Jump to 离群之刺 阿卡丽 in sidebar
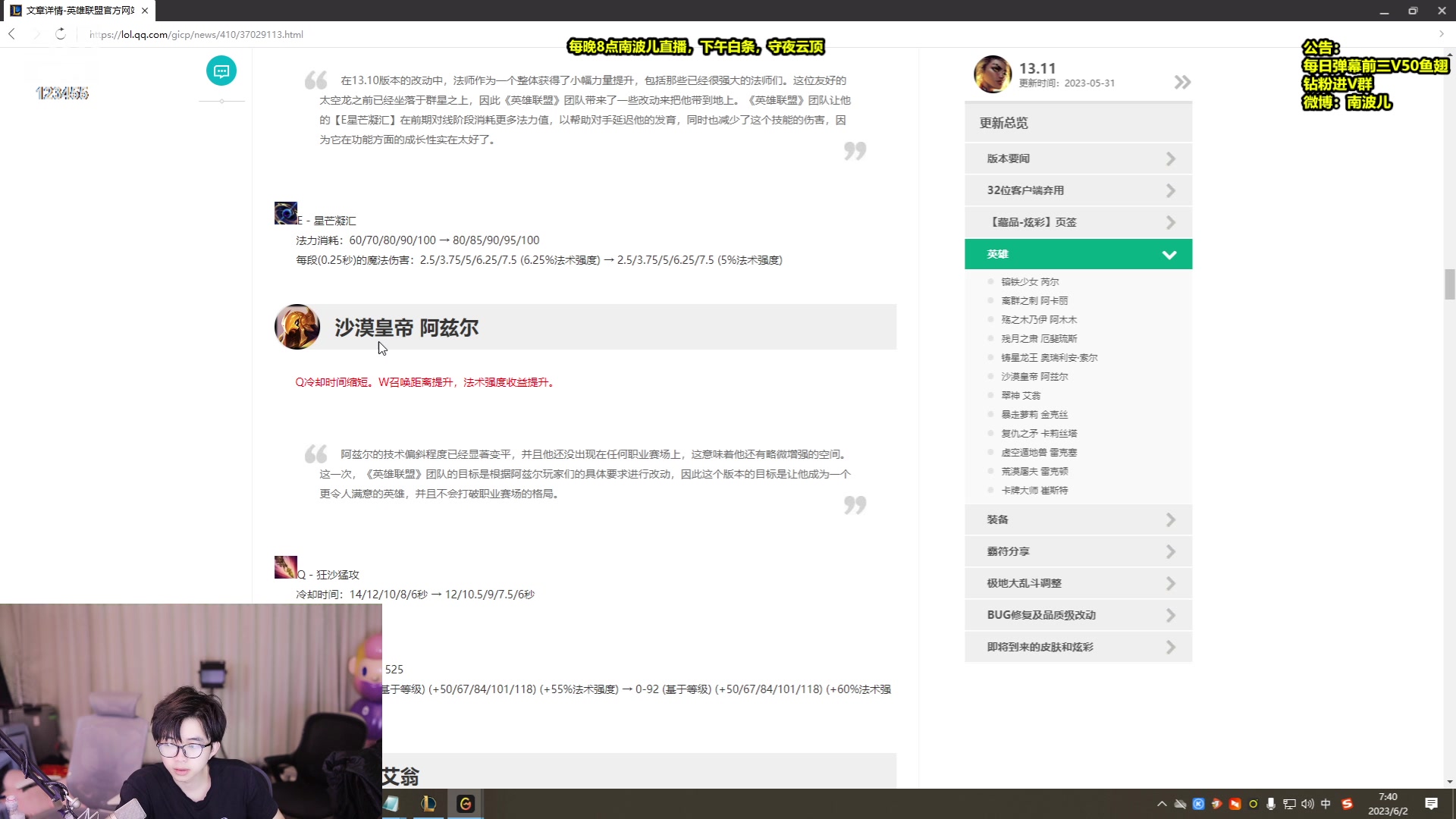The height and width of the screenshot is (819, 1456). 1034,301
